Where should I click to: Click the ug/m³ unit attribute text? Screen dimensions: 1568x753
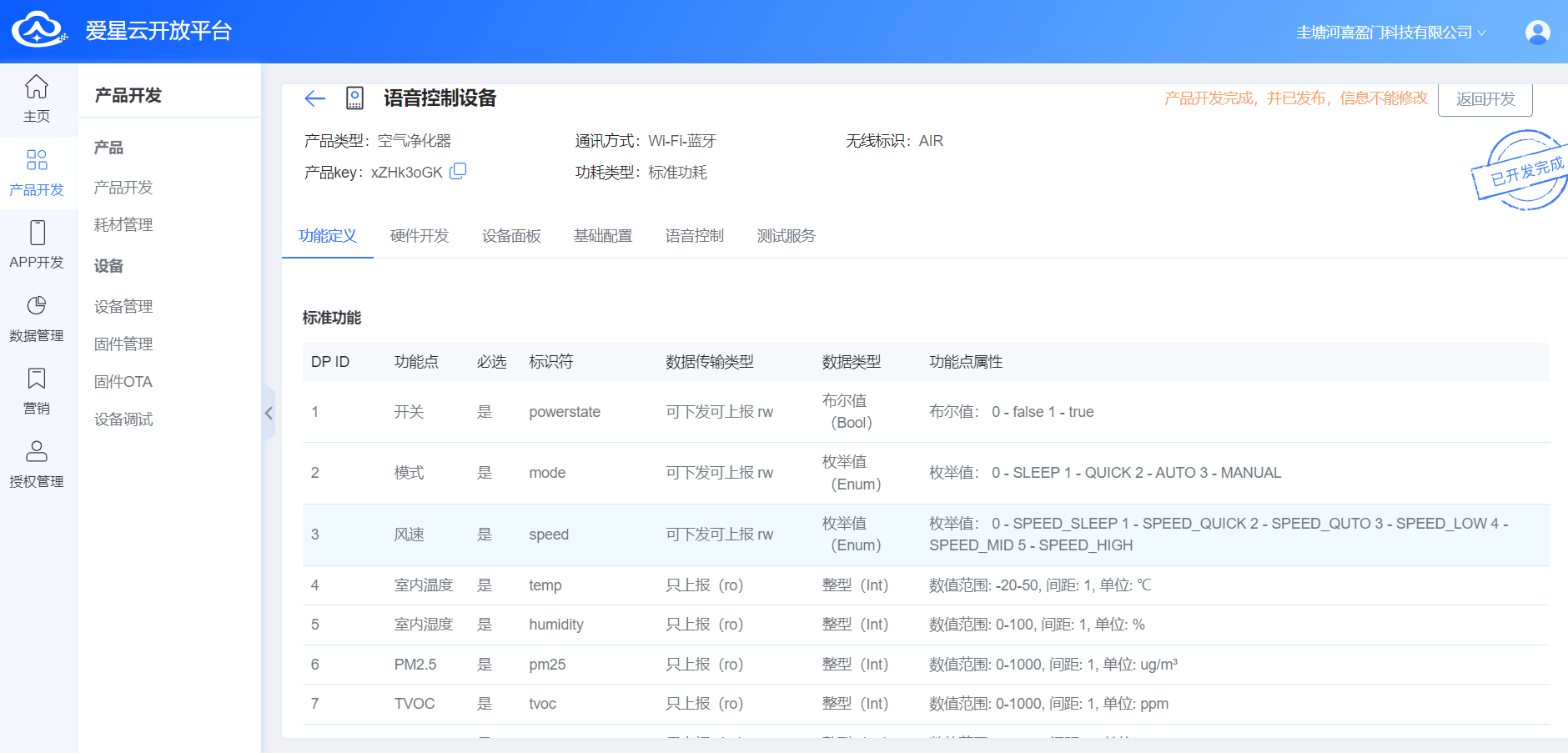1053,665
